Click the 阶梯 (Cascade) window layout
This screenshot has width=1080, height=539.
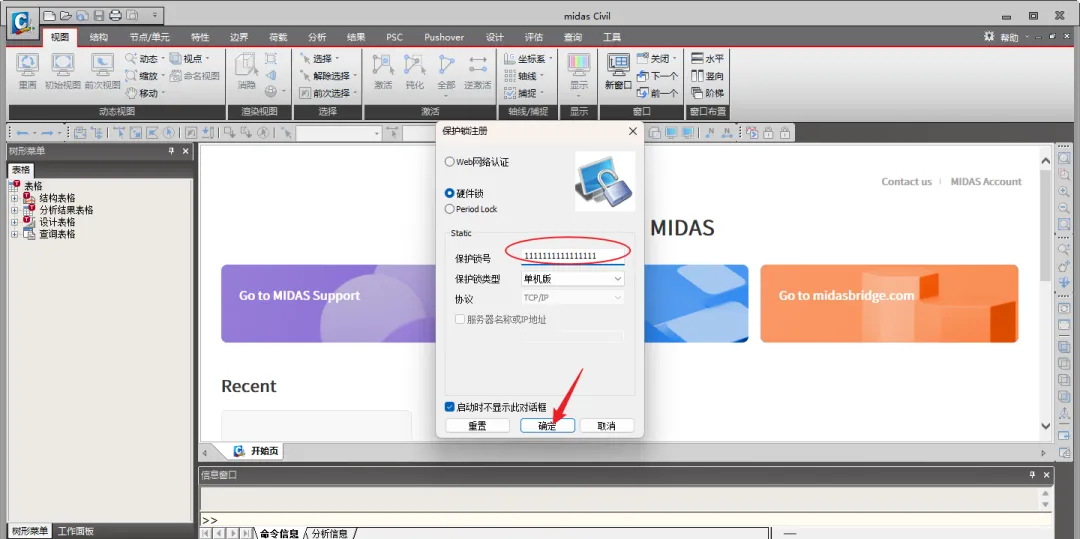click(707, 93)
